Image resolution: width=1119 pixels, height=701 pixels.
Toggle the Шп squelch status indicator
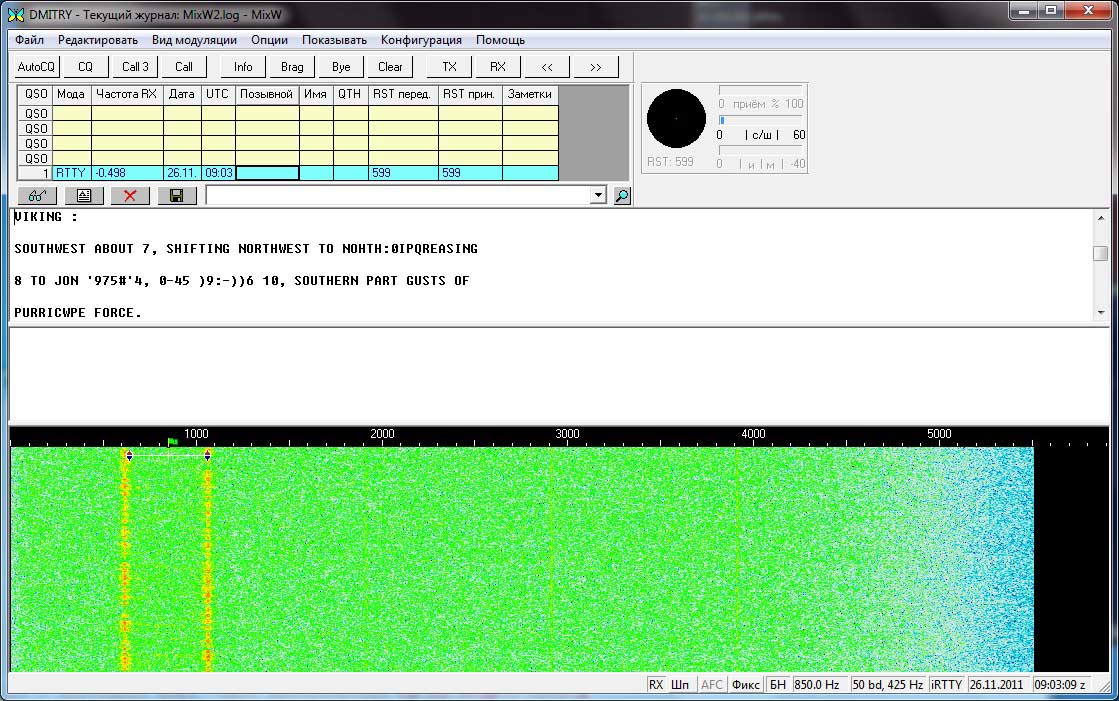pos(680,685)
